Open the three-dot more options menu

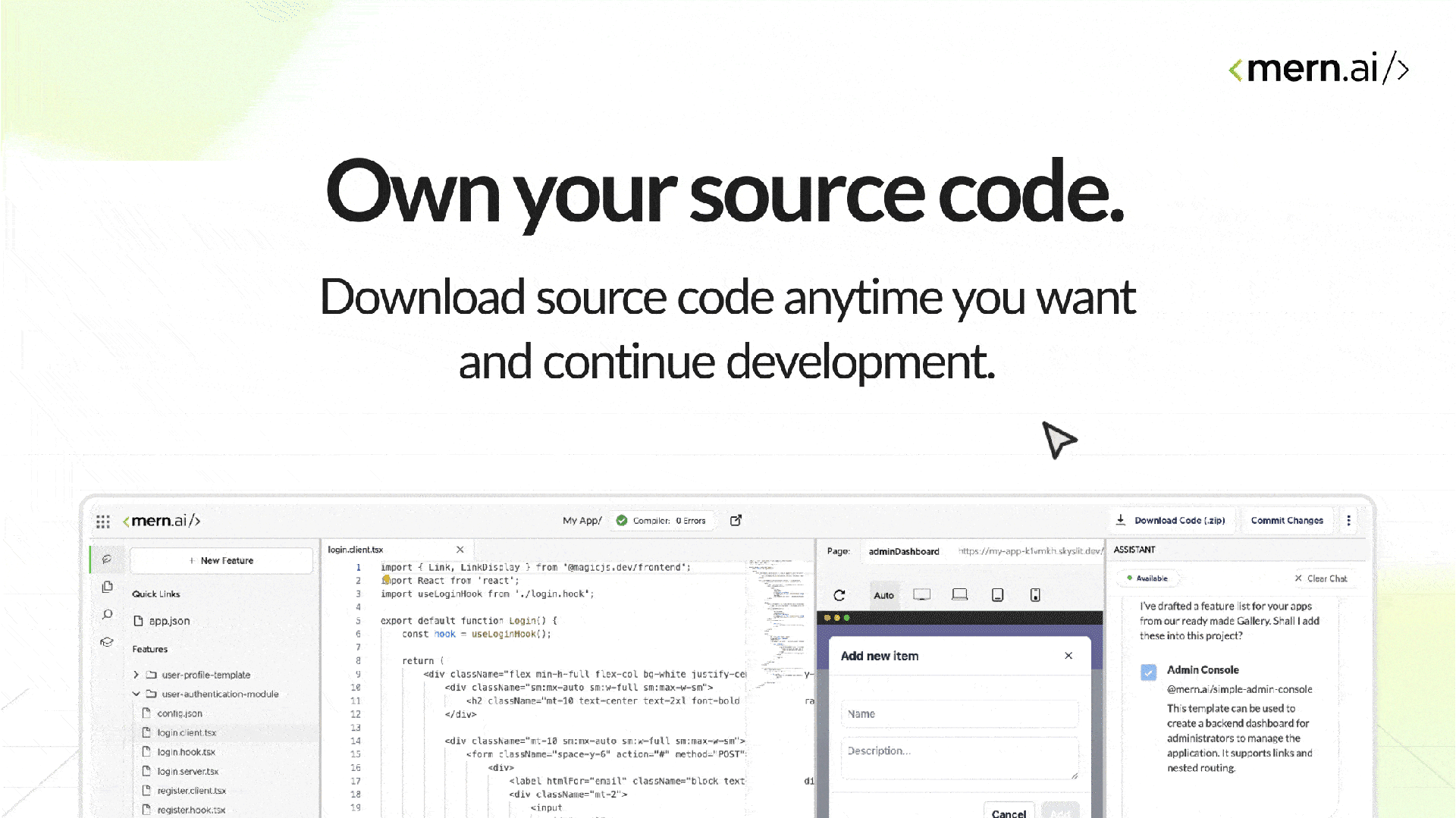coord(1348,521)
